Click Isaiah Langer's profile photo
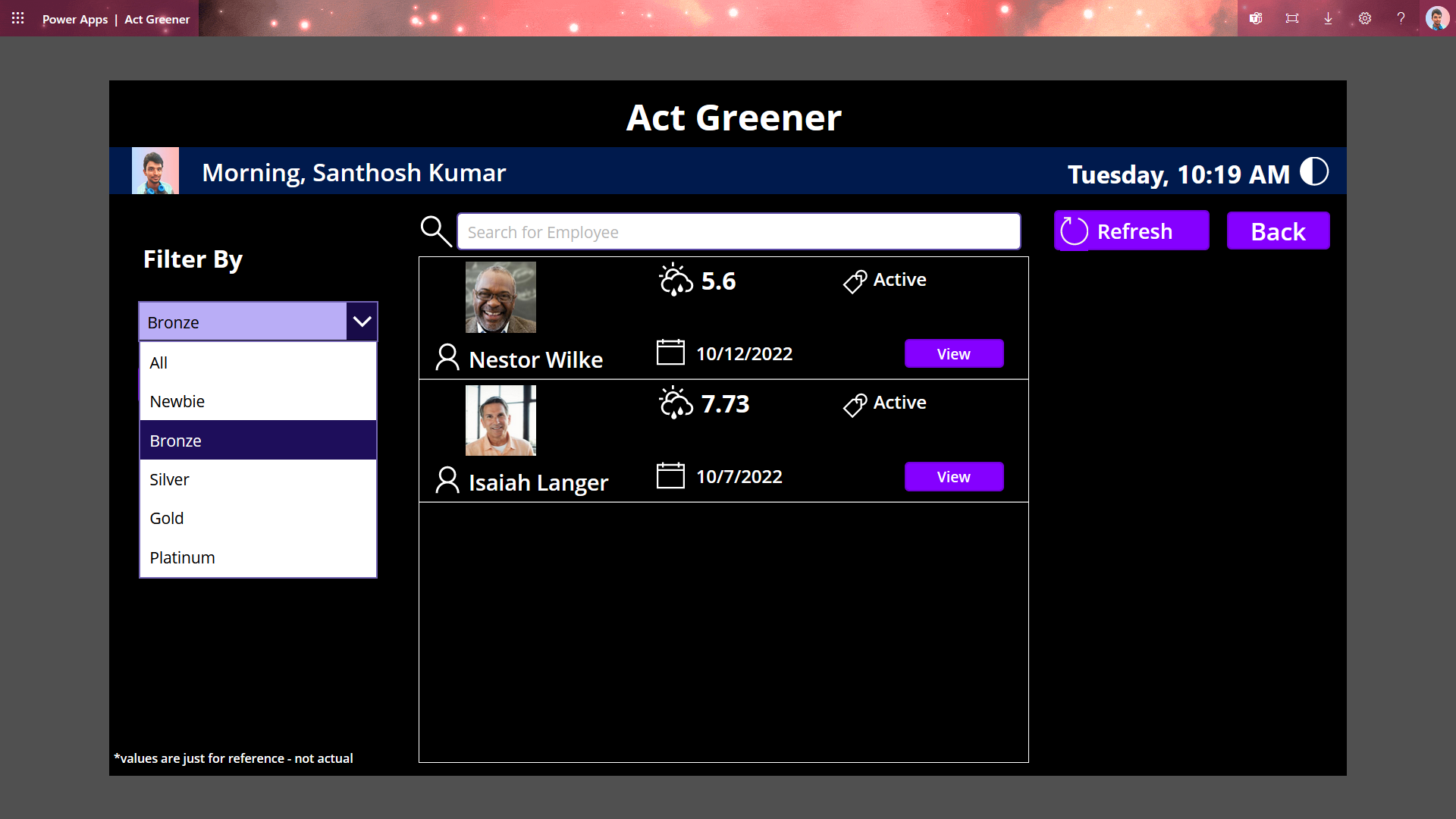 500,420
